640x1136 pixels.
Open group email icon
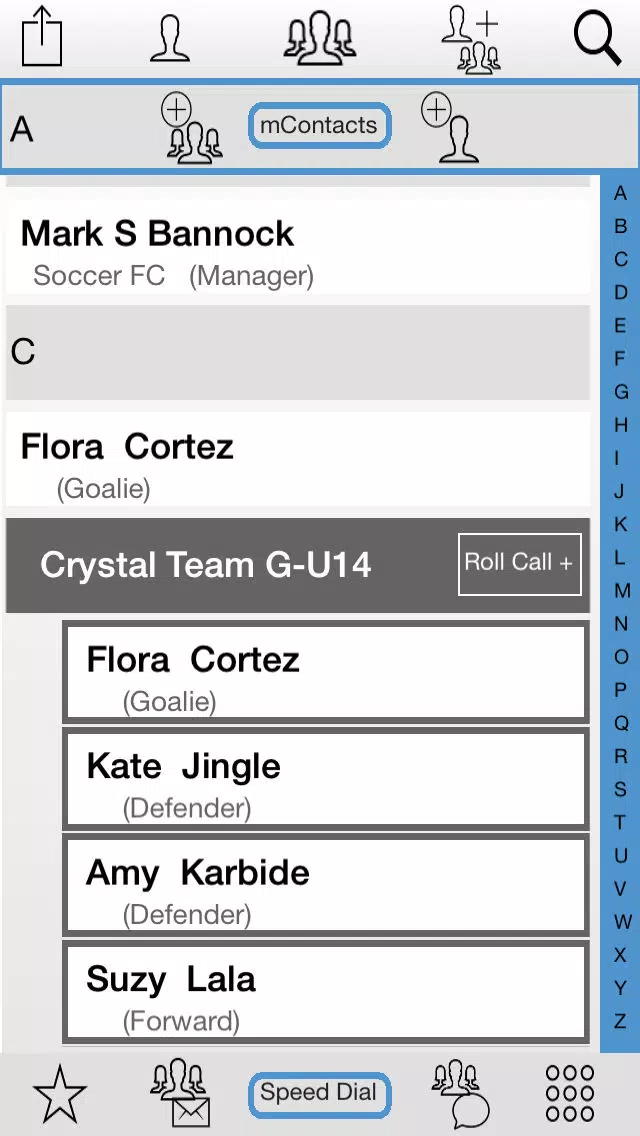point(180,1093)
